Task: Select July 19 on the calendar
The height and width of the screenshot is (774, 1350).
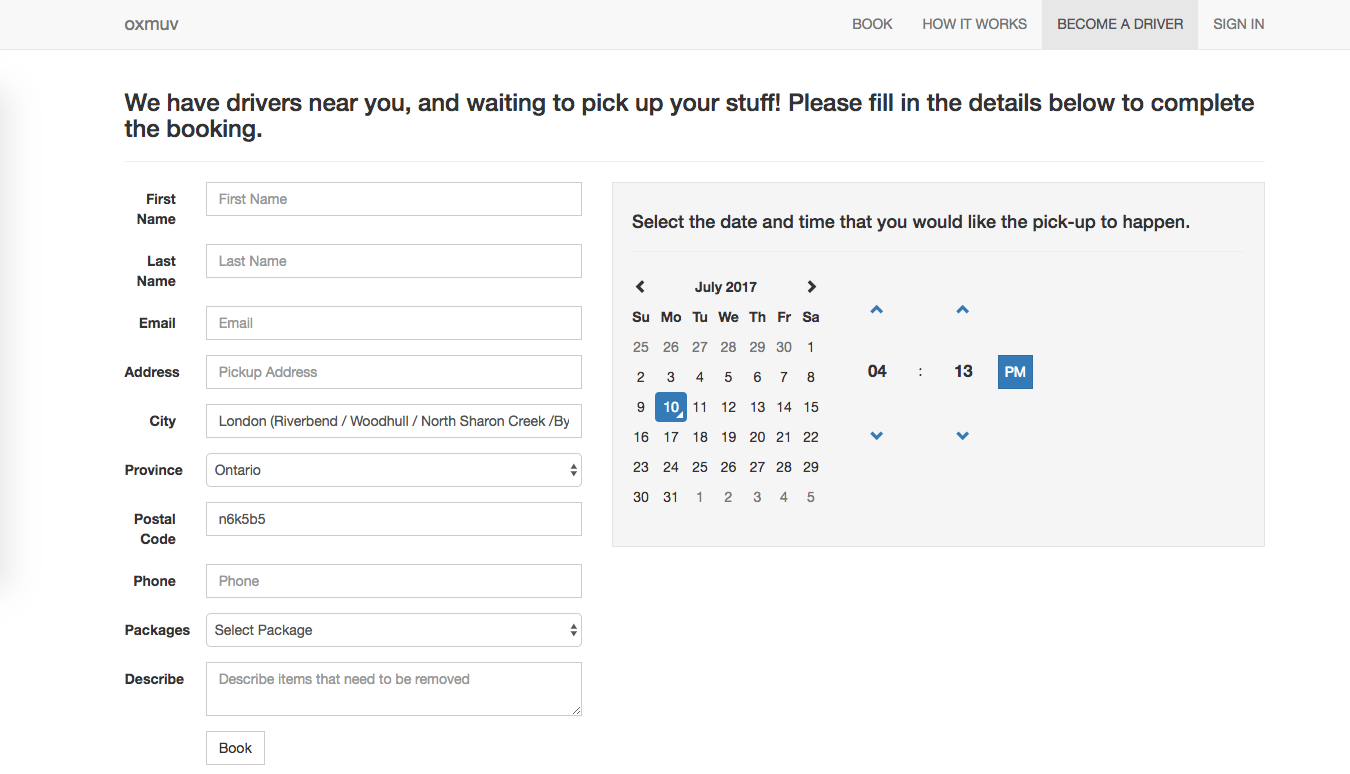Action: pyautogui.click(x=728, y=437)
